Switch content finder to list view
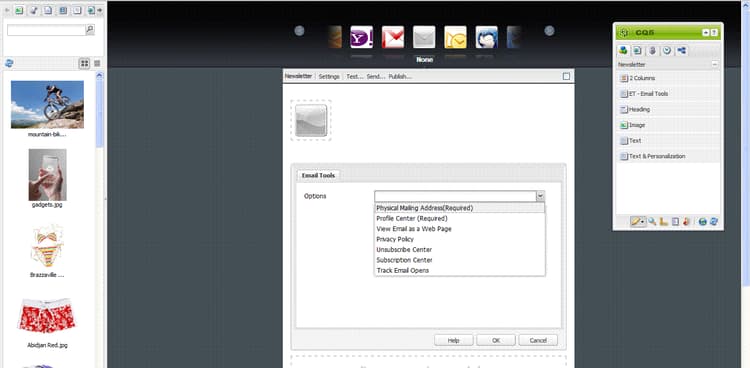 click(97, 63)
